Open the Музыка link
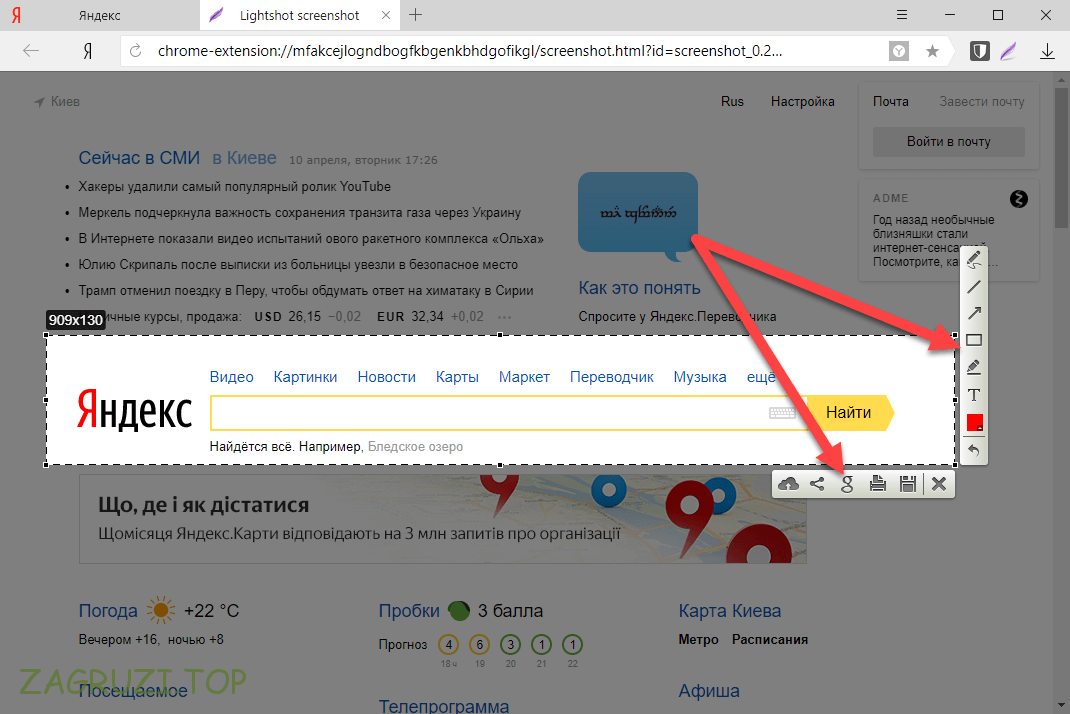Viewport: 1070px width, 714px height. coord(699,377)
